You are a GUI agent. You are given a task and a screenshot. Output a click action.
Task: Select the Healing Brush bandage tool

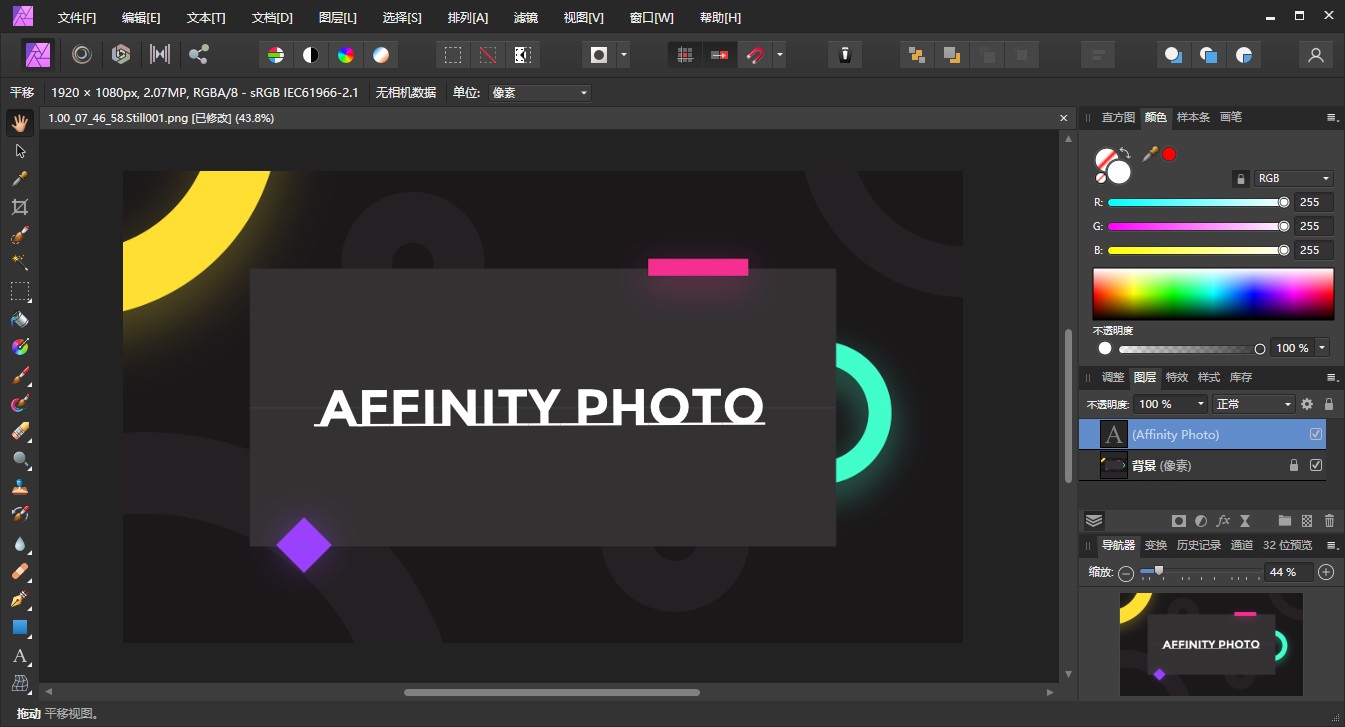pos(20,572)
